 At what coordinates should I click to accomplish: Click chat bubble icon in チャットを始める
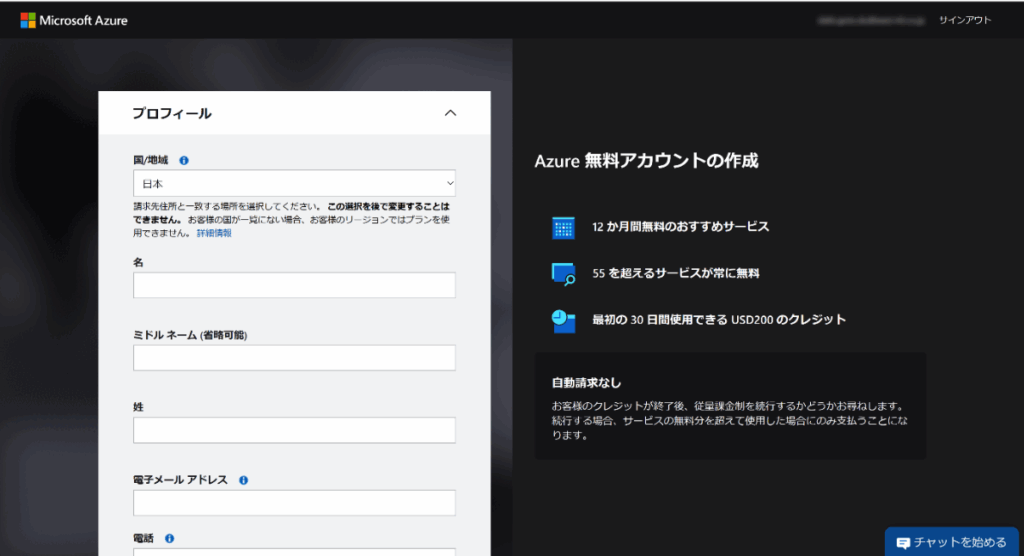click(x=903, y=543)
